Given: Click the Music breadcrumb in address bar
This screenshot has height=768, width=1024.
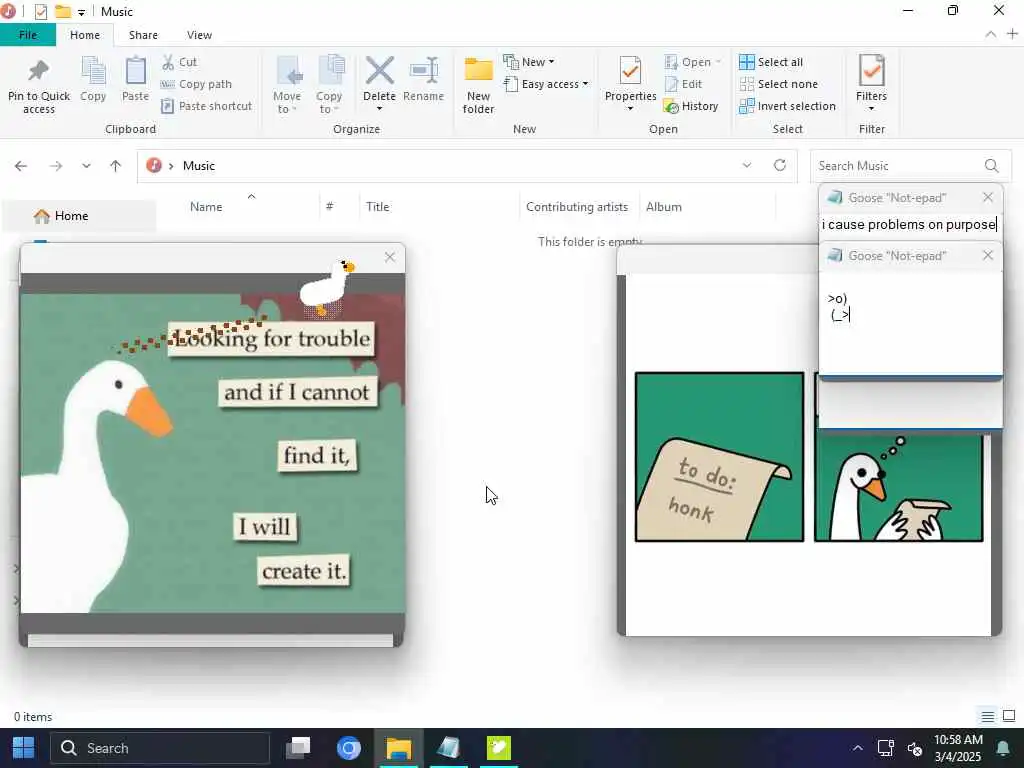Looking at the screenshot, I should (199, 166).
